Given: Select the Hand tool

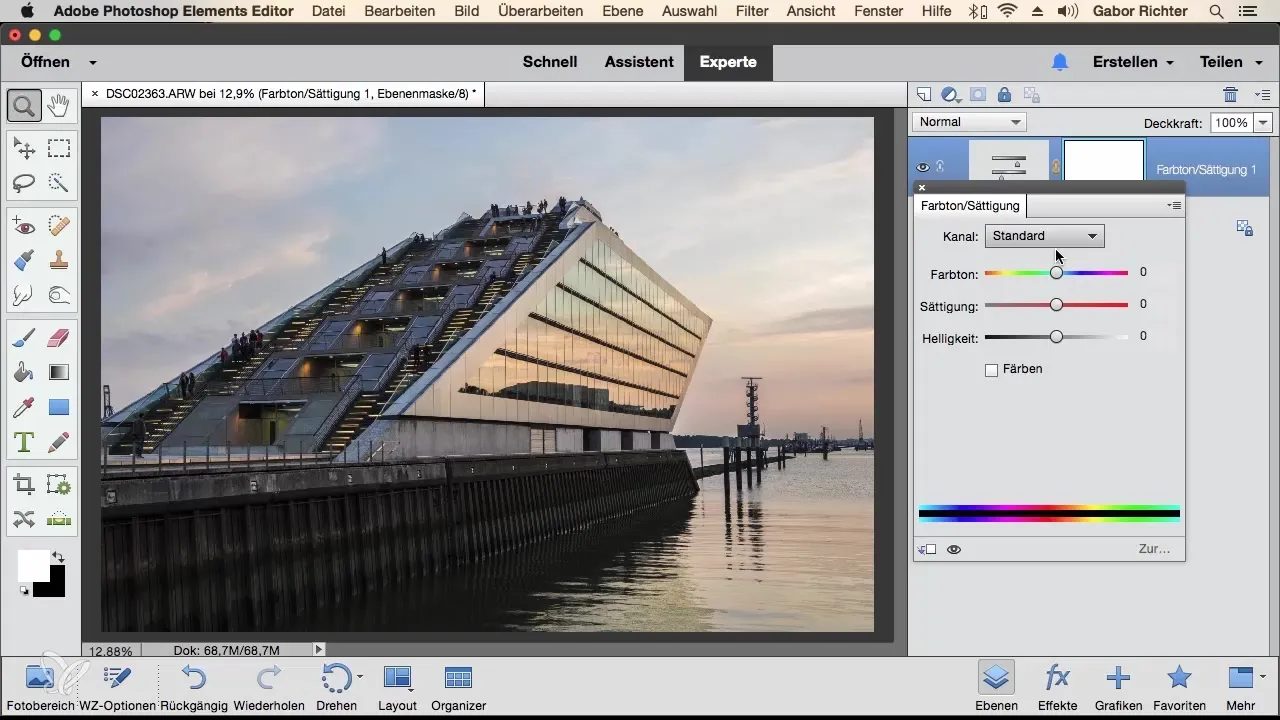Looking at the screenshot, I should click(59, 105).
